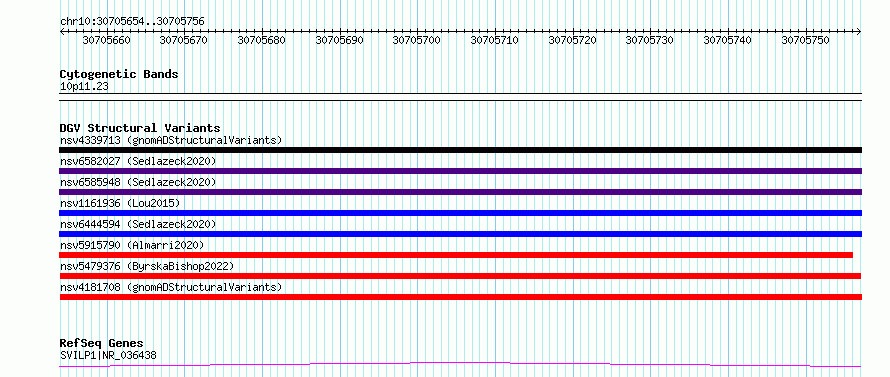This screenshot has width=890, height=377.
Task: Click the chr10:30705654..30705756 region label
Action: click(x=132, y=22)
